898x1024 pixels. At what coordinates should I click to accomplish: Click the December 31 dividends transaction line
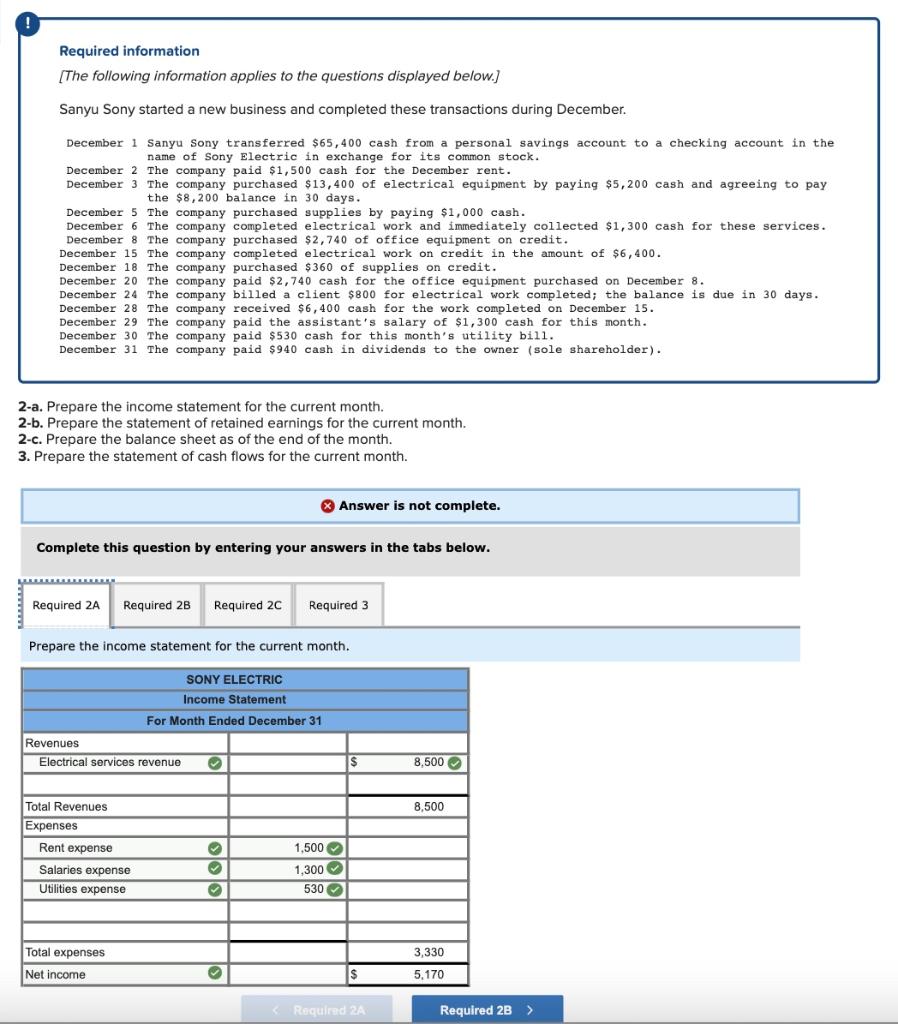360,349
